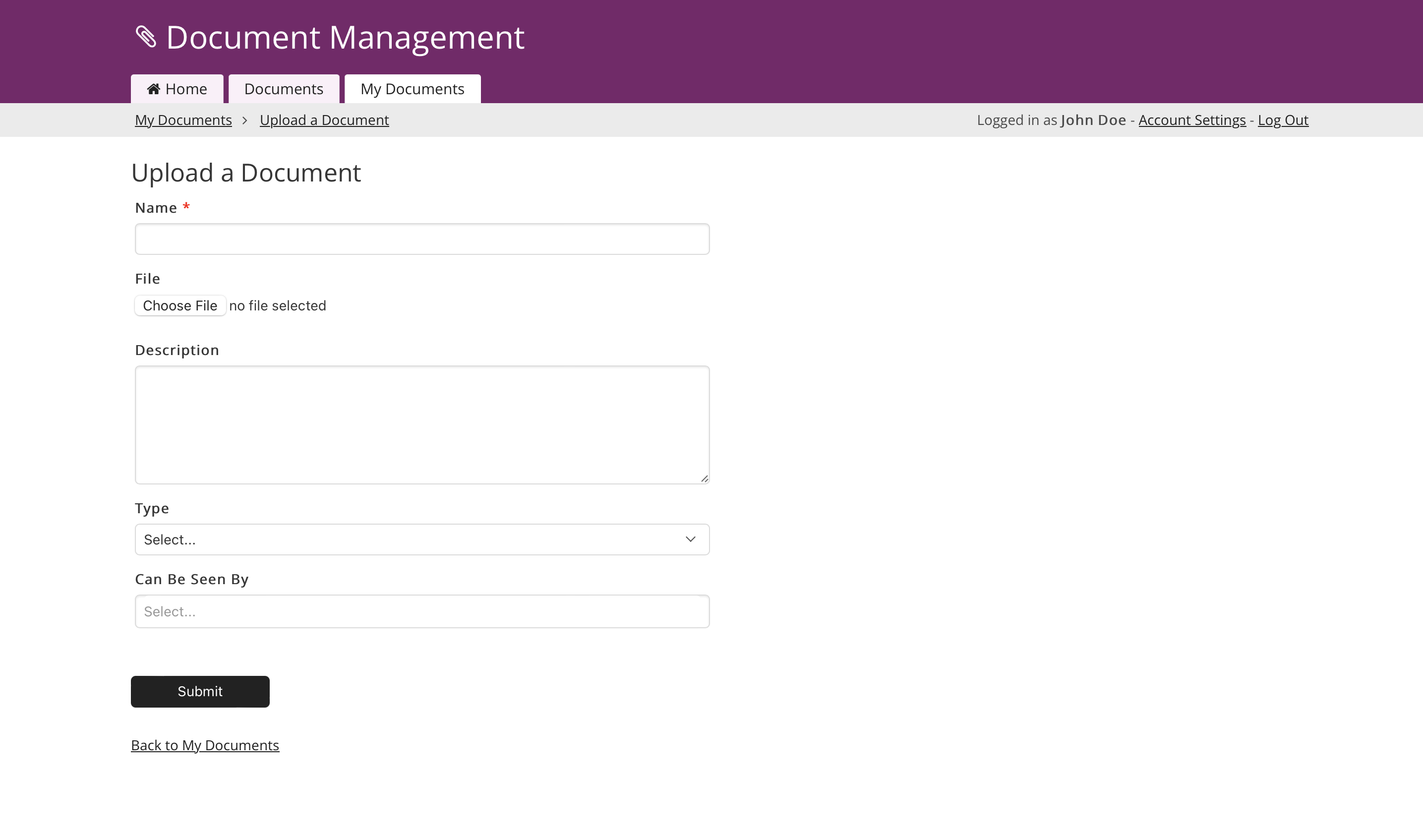Click the breadcrumb chevron separator arrow
The height and width of the screenshot is (840, 1423).
[245, 120]
